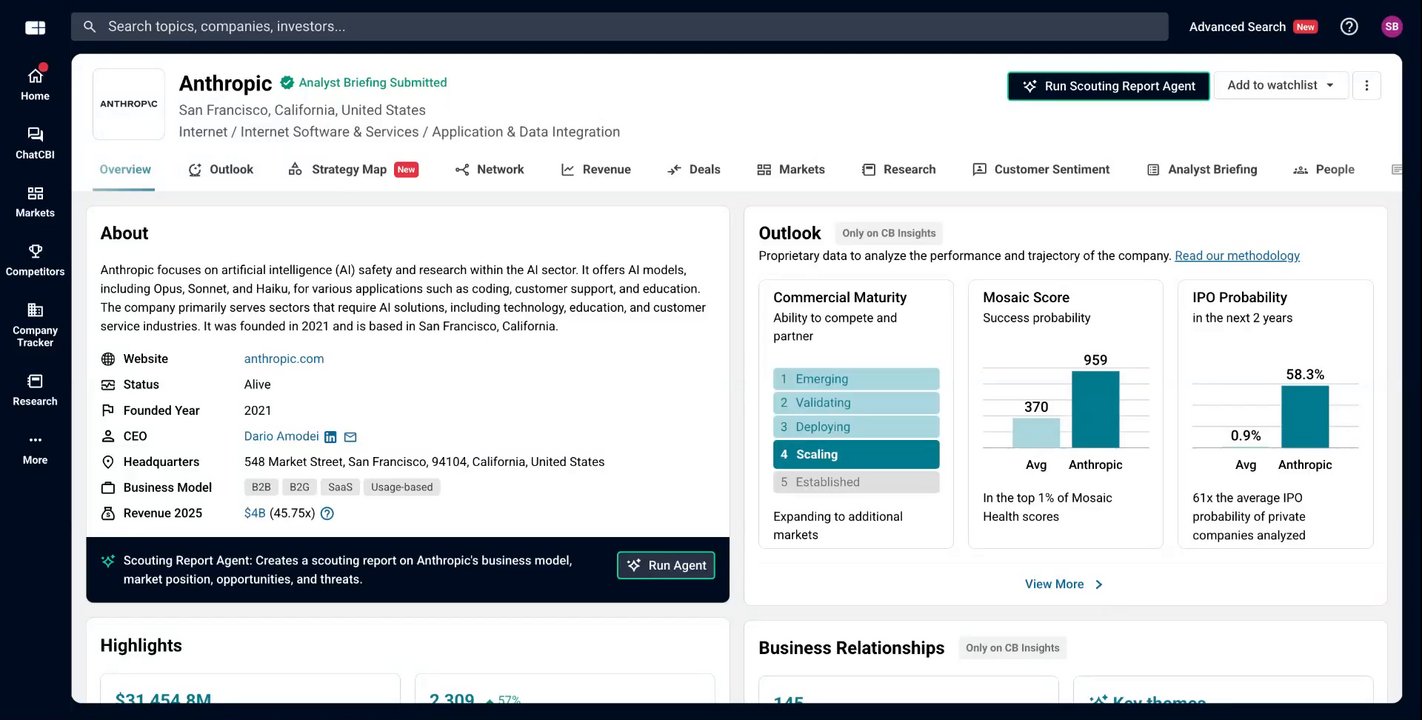Click the Usage-based business model tag
This screenshot has width=1422, height=720.
[402, 488]
